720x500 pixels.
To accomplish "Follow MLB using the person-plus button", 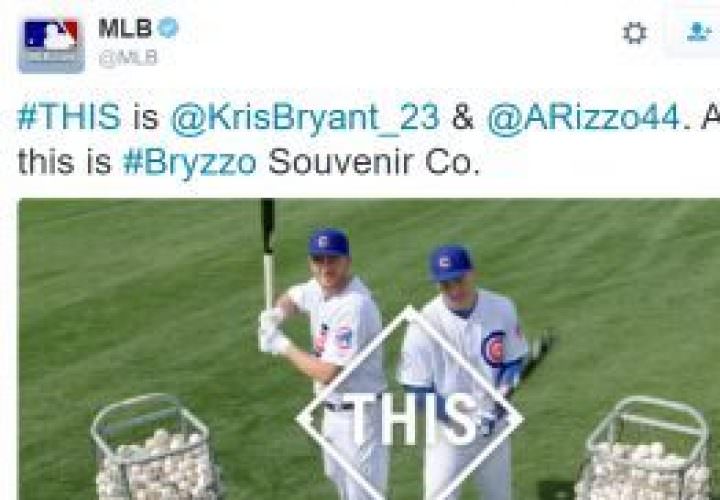I will pyautogui.click(x=697, y=33).
